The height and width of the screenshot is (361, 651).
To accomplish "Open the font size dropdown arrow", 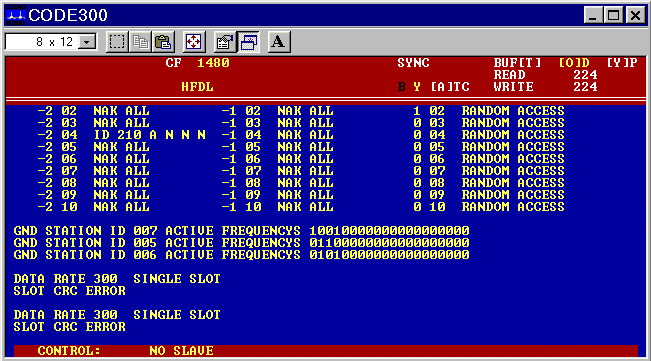I will (x=87, y=42).
